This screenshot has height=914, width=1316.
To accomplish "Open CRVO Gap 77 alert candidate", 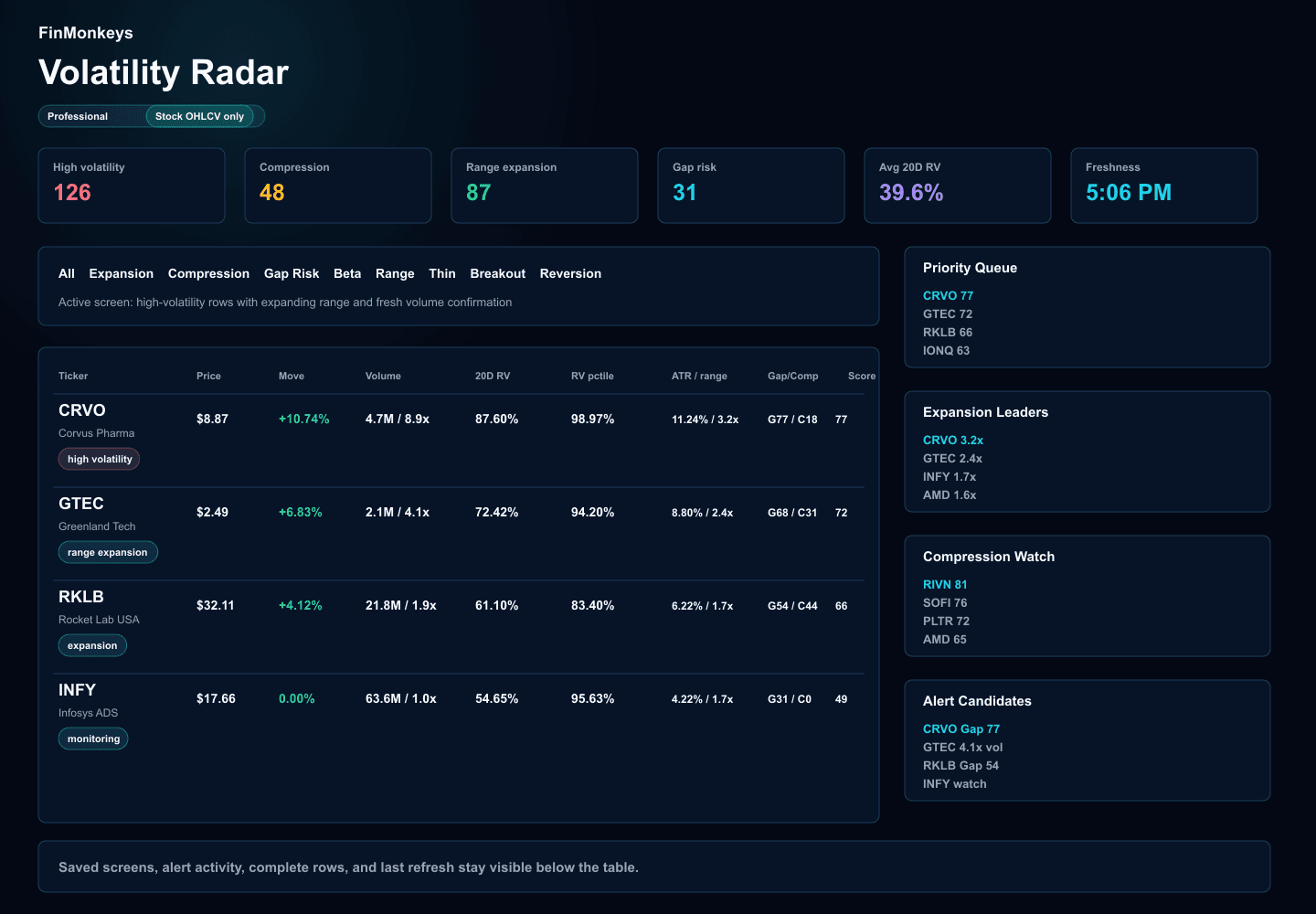I will point(961,728).
